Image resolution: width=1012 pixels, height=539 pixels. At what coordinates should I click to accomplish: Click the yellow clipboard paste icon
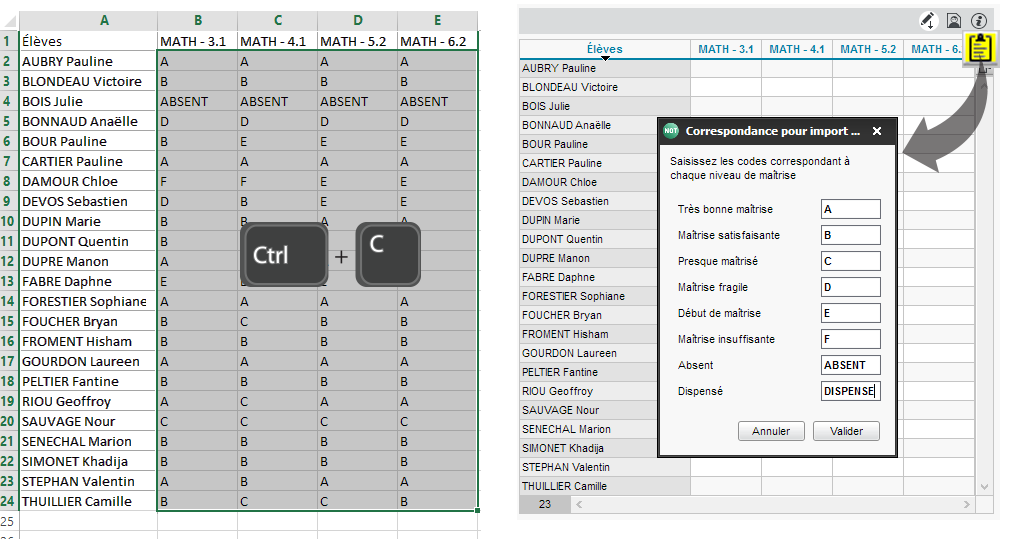pyautogui.click(x=980, y=48)
